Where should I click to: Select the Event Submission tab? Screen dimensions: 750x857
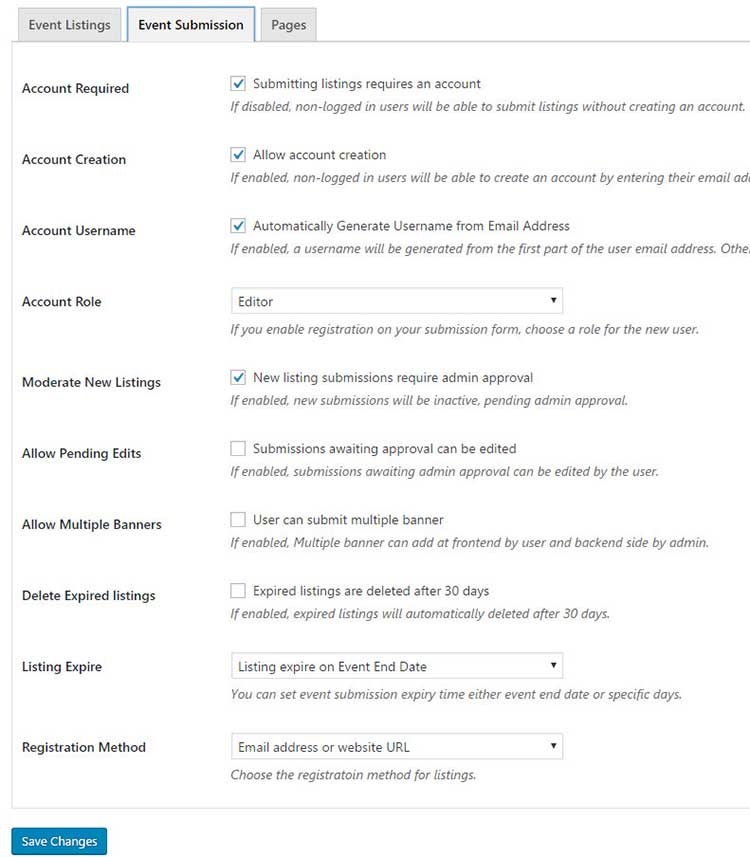click(191, 25)
